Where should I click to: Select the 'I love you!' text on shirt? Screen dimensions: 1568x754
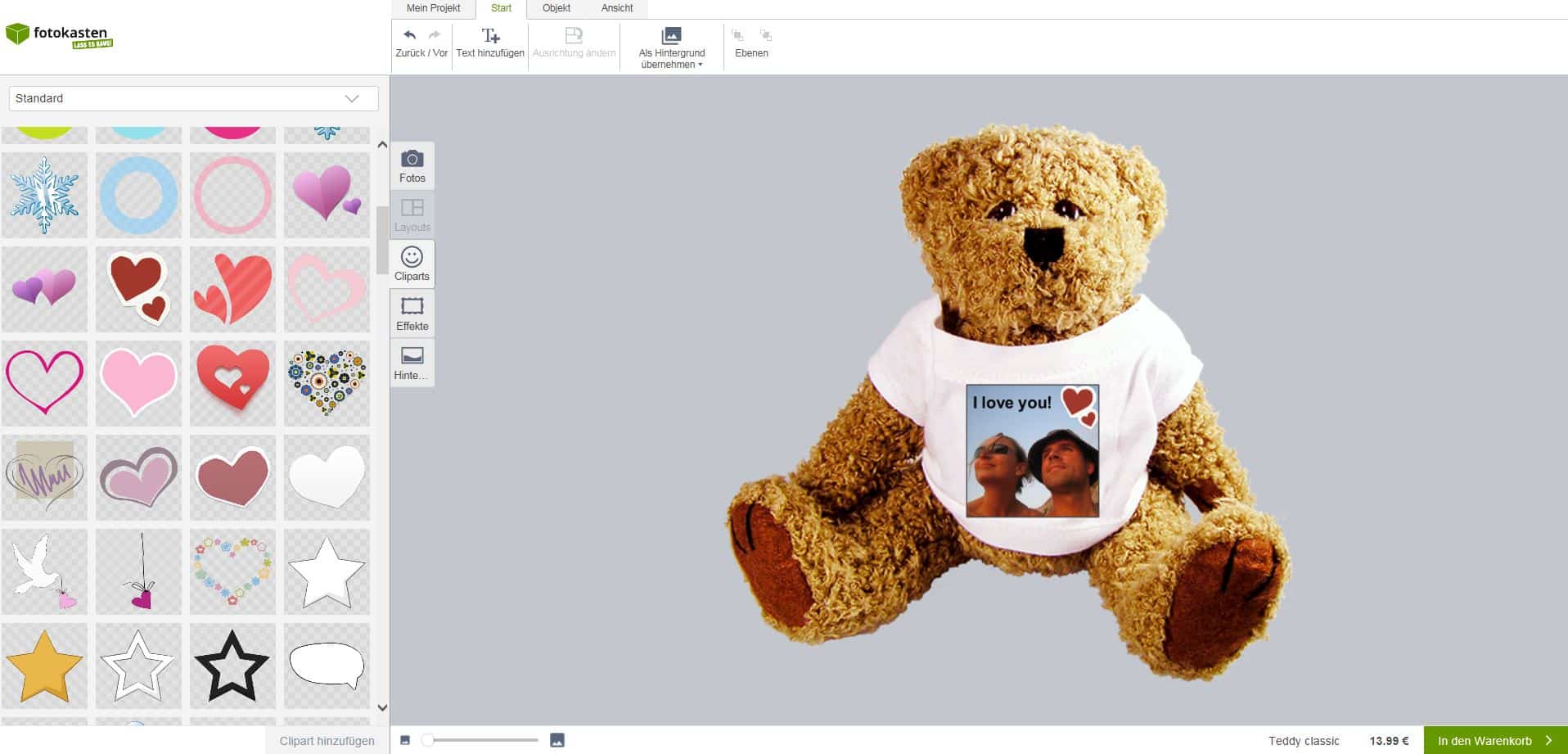pos(1012,403)
